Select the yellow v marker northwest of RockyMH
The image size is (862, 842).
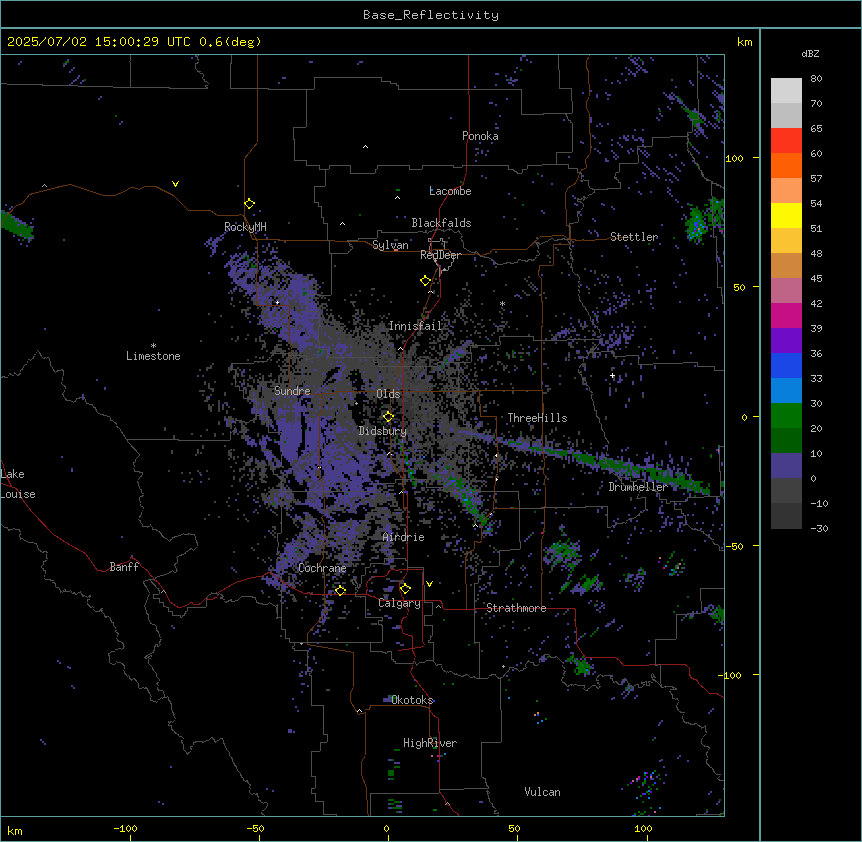pyautogui.click(x=175, y=184)
